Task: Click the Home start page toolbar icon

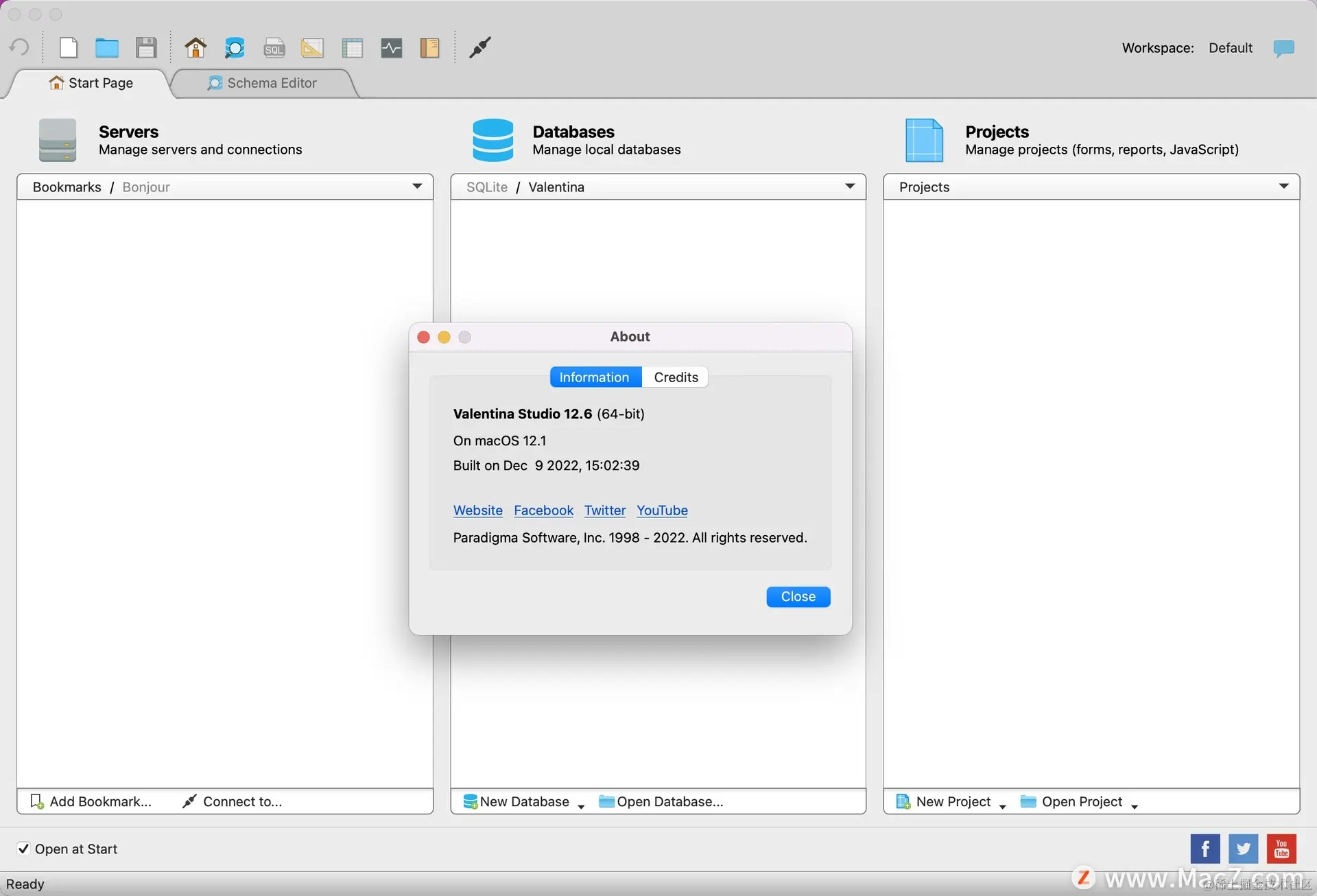Action: [x=195, y=47]
